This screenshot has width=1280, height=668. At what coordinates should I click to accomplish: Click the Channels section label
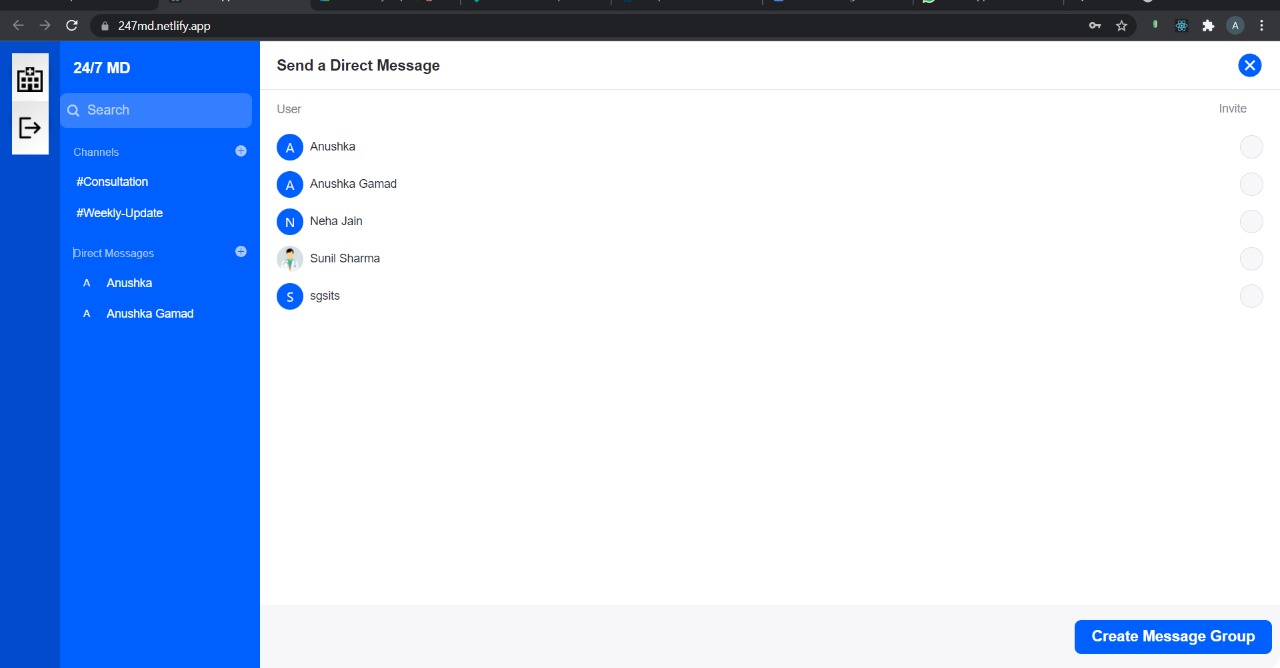pos(96,152)
